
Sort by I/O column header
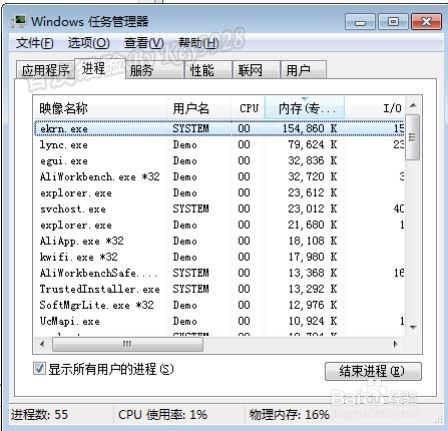[x=375, y=108]
